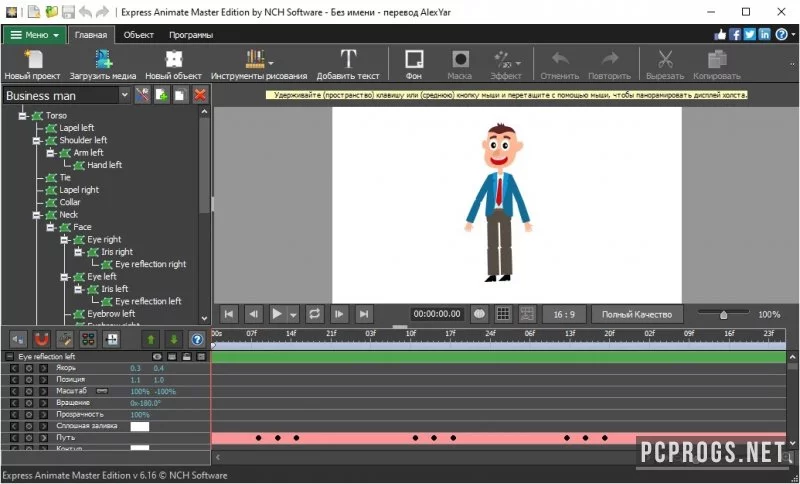The image size is (800, 484).
Task: Open the Twitter share icon
Action: coord(749,35)
